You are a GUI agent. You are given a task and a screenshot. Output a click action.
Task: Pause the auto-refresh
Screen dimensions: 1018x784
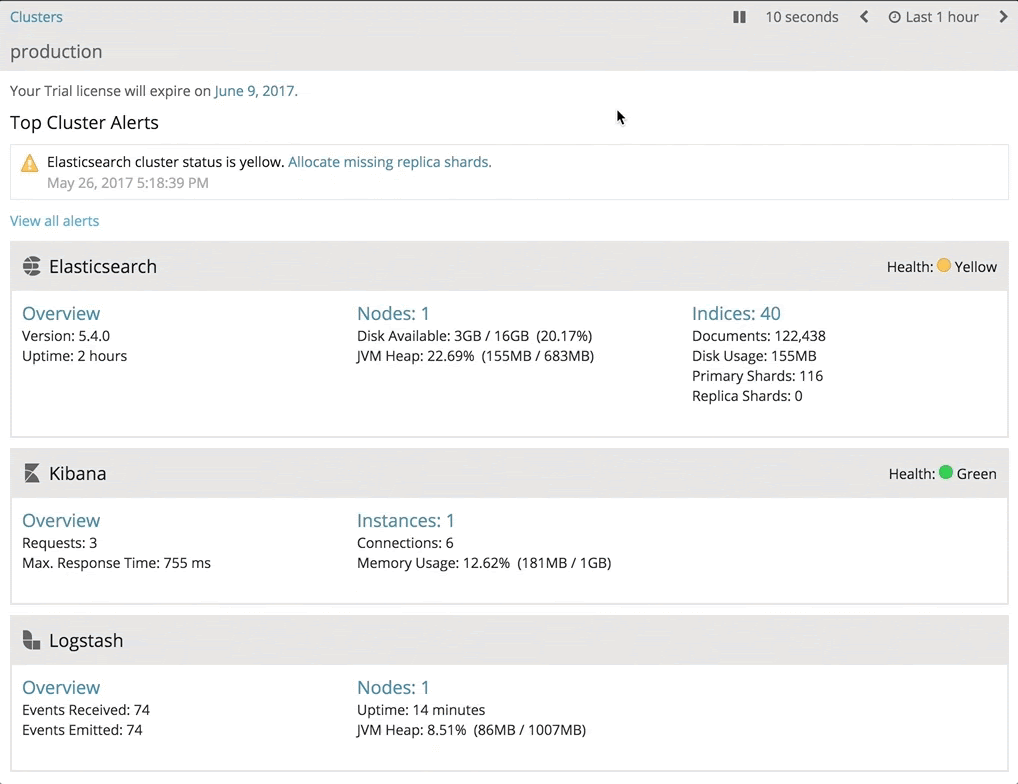pyautogui.click(x=739, y=17)
